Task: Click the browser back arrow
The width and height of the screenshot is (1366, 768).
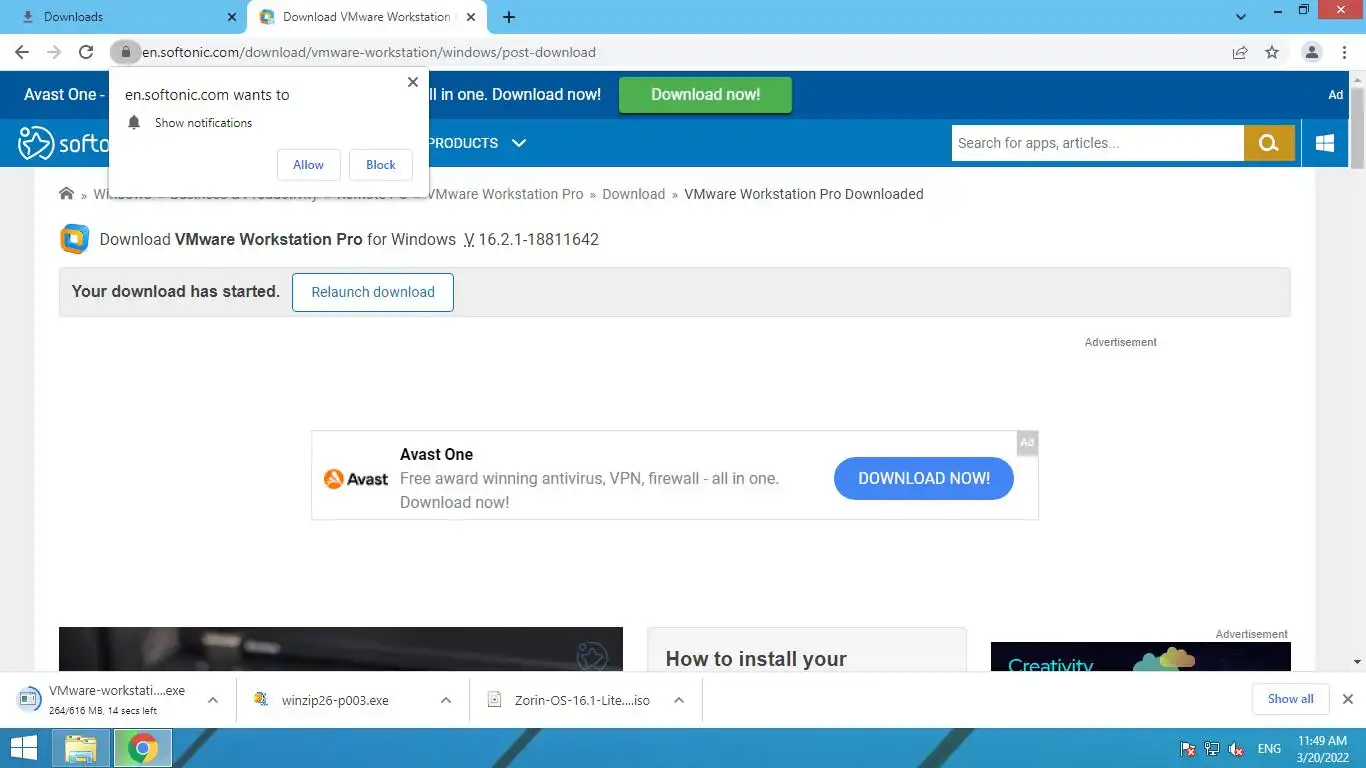Action: click(x=22, y=52)
